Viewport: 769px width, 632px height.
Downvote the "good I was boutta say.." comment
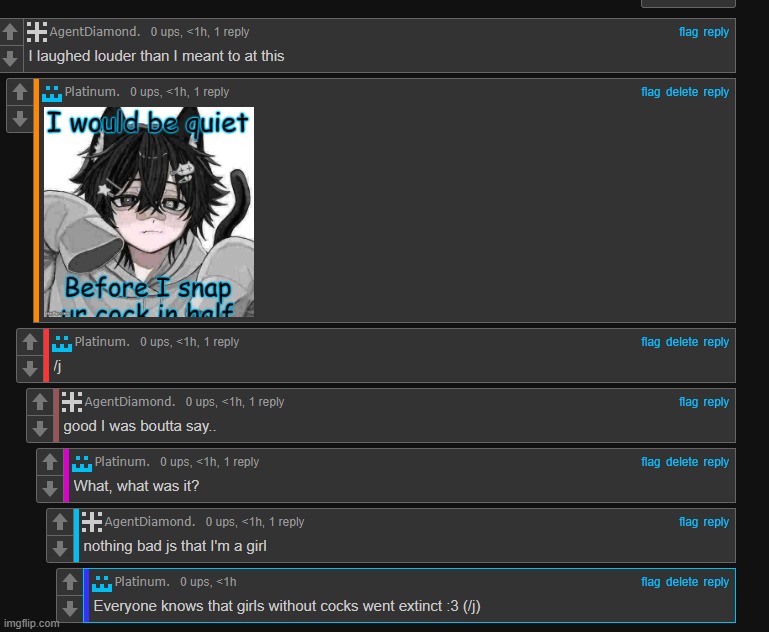40,429
